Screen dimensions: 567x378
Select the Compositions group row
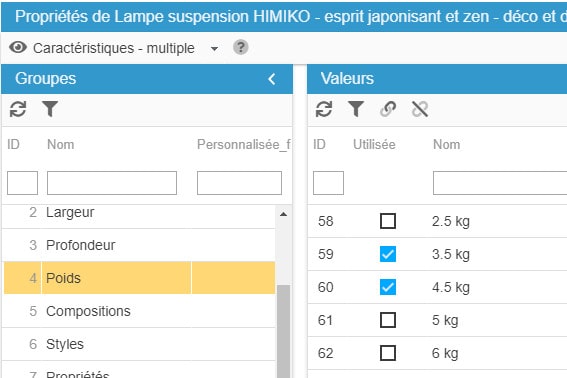tap(140, 311)
